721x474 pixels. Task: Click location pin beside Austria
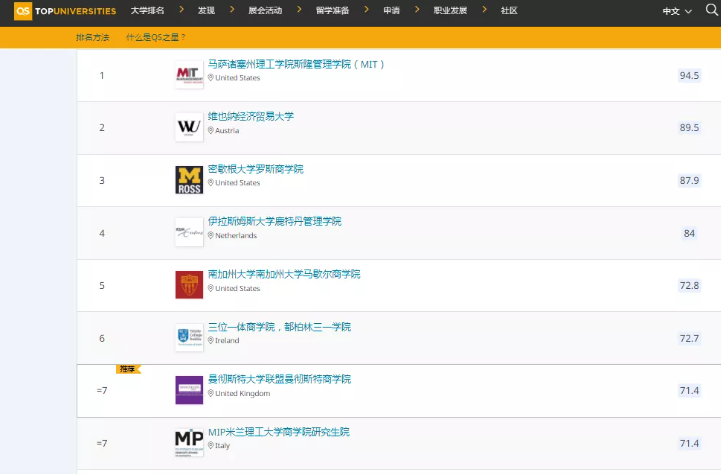[x=211, y=130]
